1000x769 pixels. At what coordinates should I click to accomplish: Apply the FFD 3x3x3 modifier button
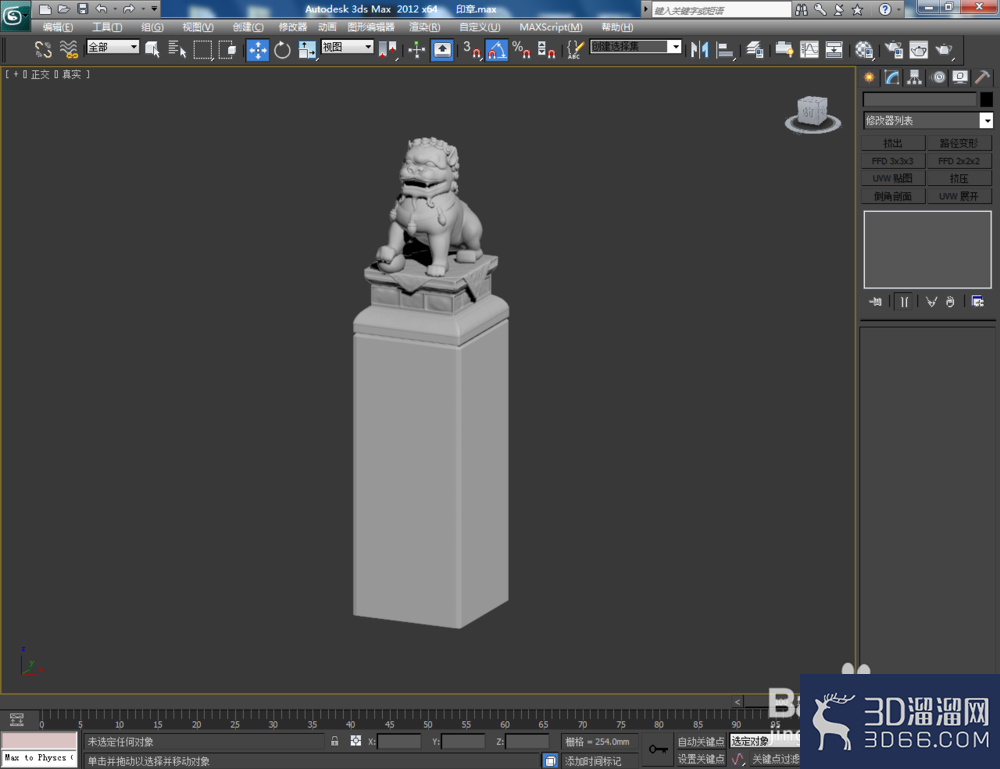(x=893, y=161)
